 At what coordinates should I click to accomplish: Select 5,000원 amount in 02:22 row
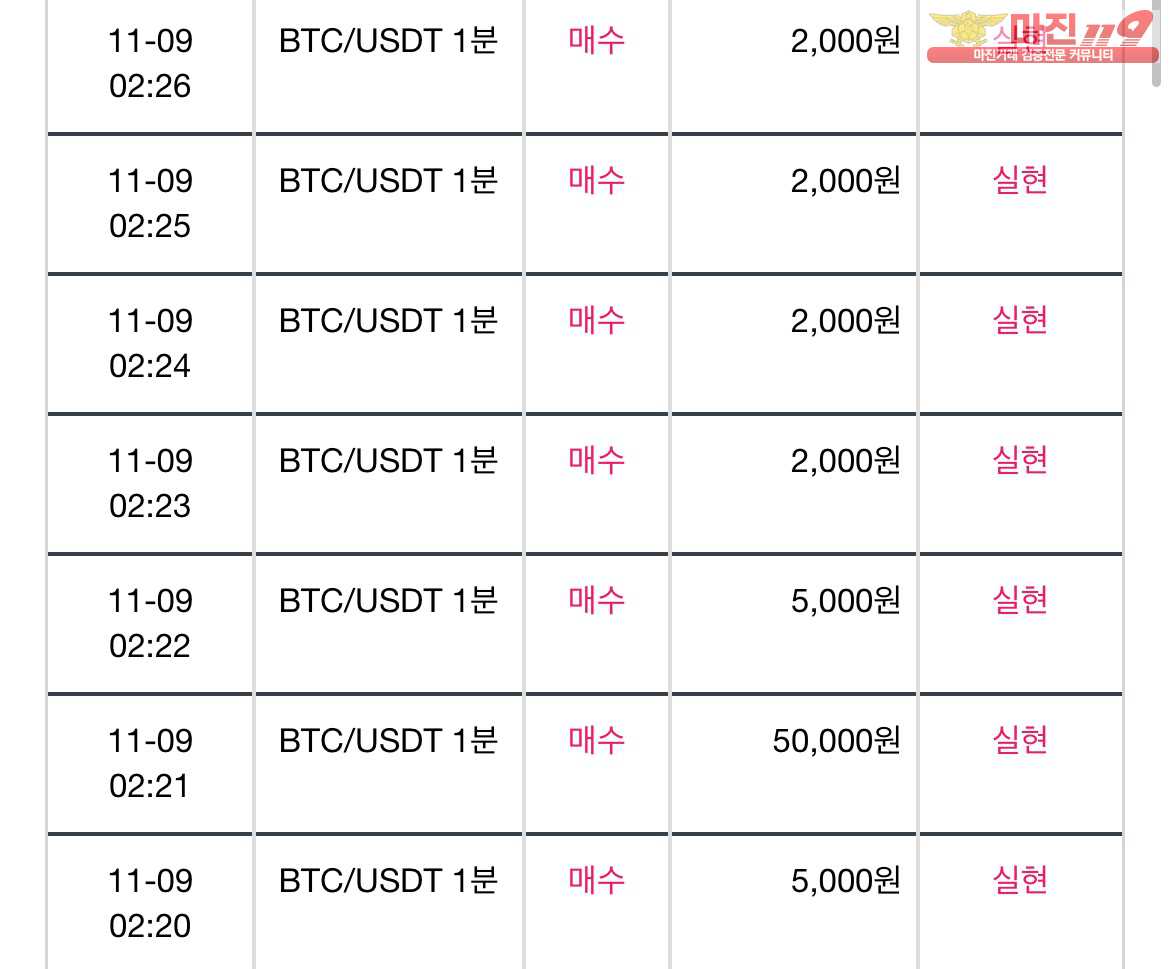coord(845,600)
